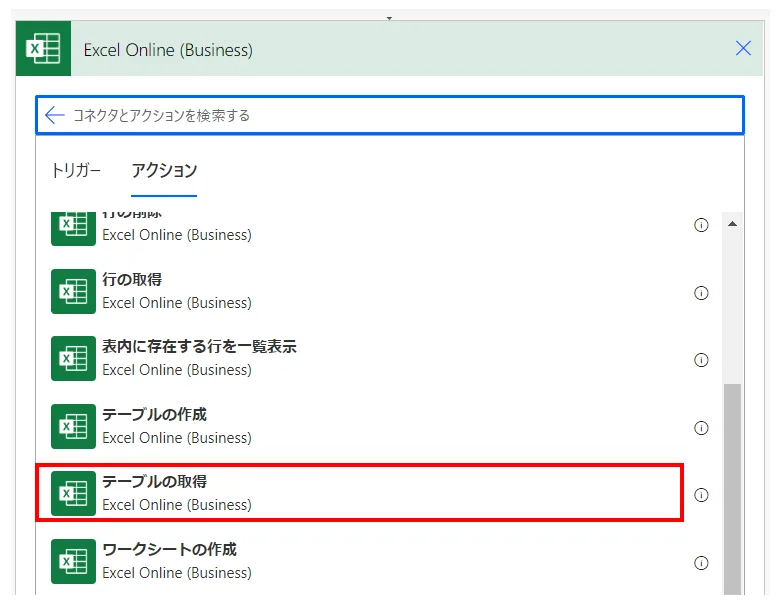This screenshot has height=614, width=782.
Task: Show info for the topmost partially visible action
Action: coord(701,225)
